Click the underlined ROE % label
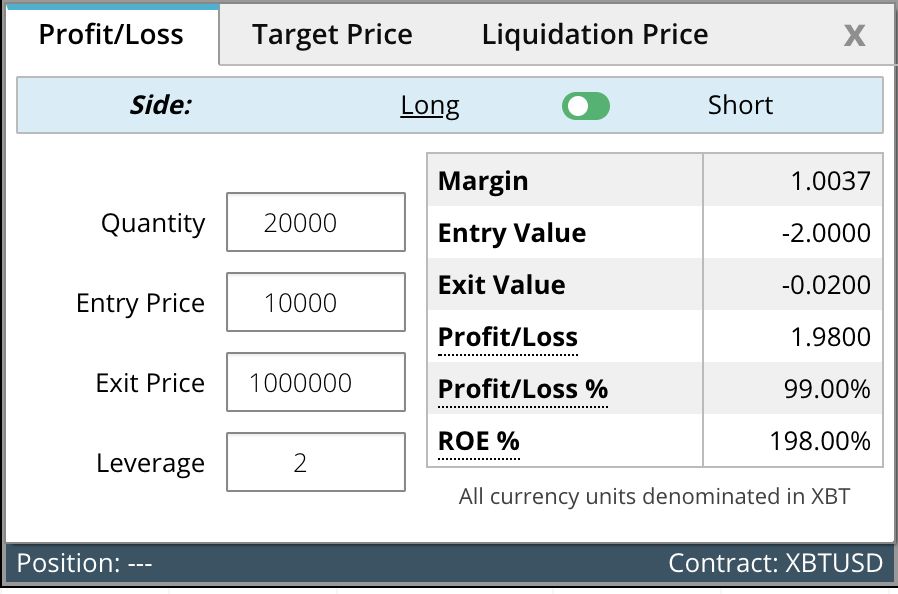The width and height of the screenshot is (898, 594). click(479, 441)
